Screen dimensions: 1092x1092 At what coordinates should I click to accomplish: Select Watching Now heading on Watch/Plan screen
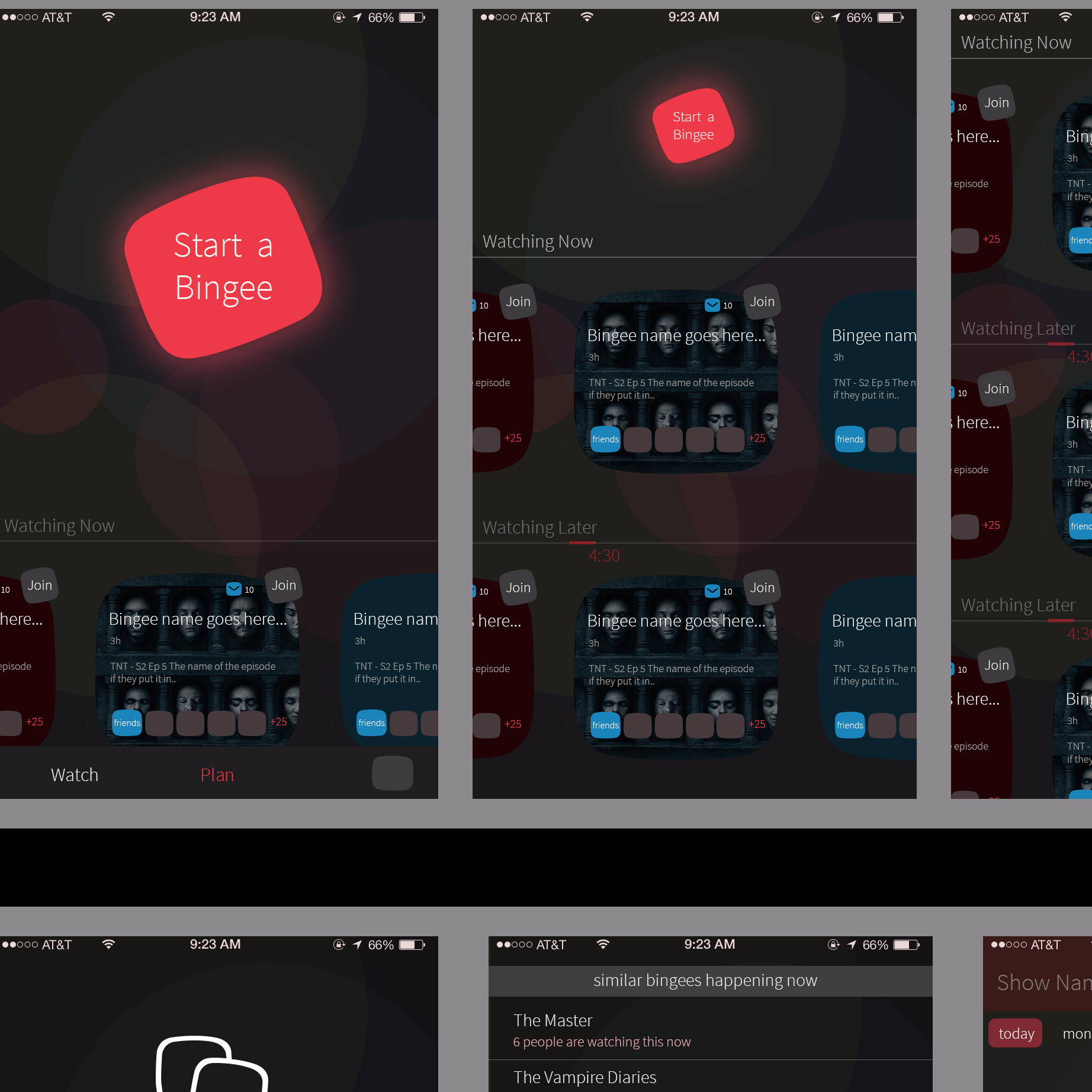[x=59, y=525]
